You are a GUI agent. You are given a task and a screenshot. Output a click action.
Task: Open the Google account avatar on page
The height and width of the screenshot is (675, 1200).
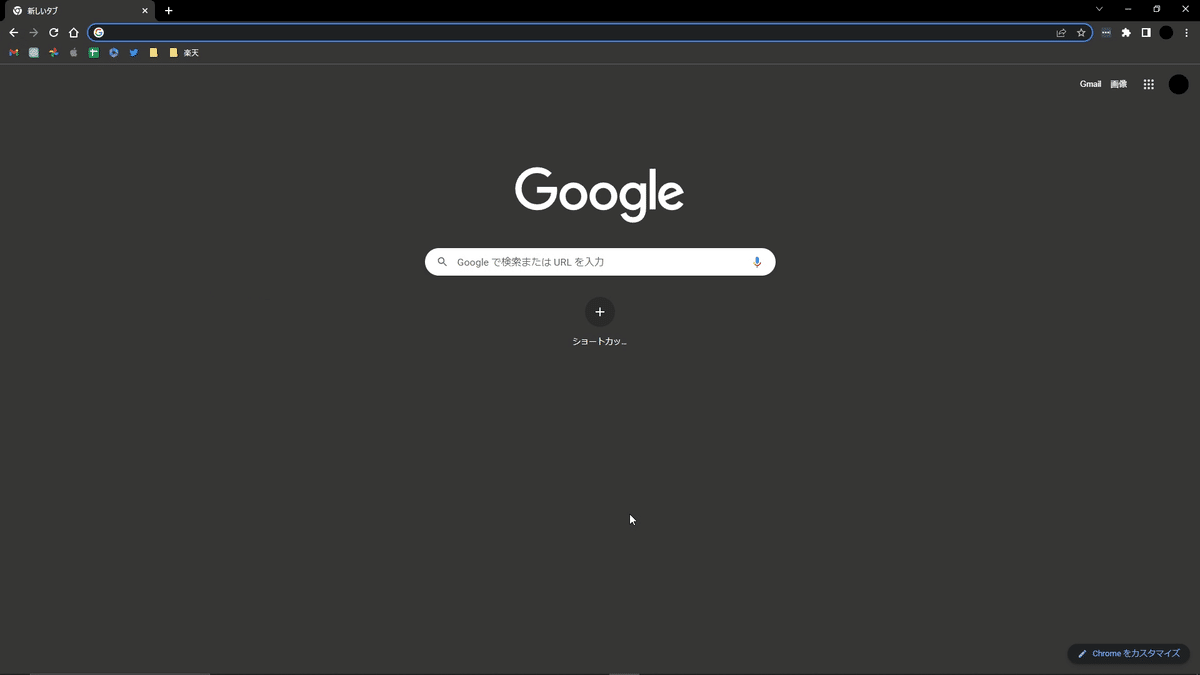pyautogui.click(x=1179, y=85)
